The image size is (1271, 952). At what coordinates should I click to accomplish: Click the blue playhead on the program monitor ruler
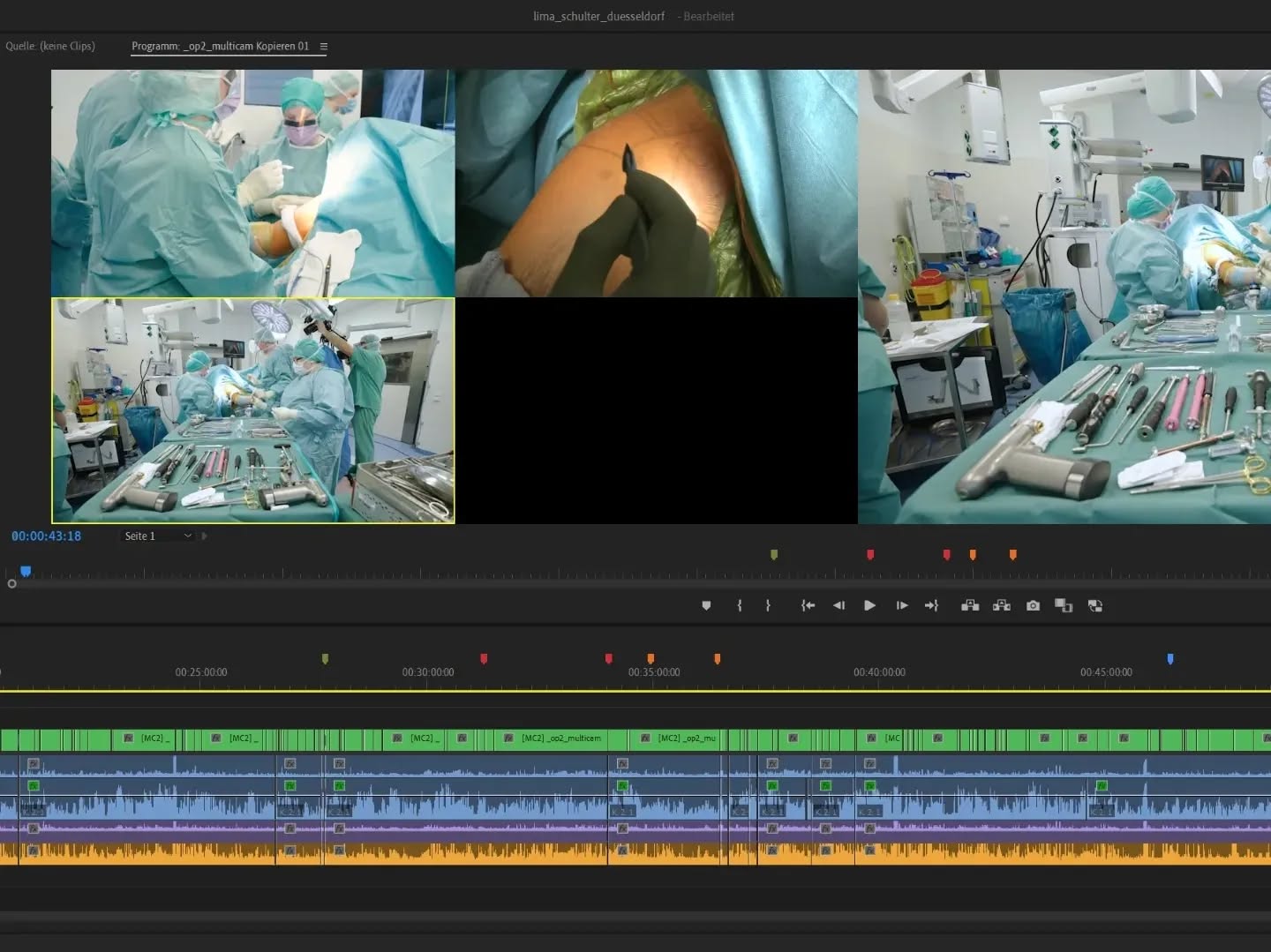tap(26, 572)
